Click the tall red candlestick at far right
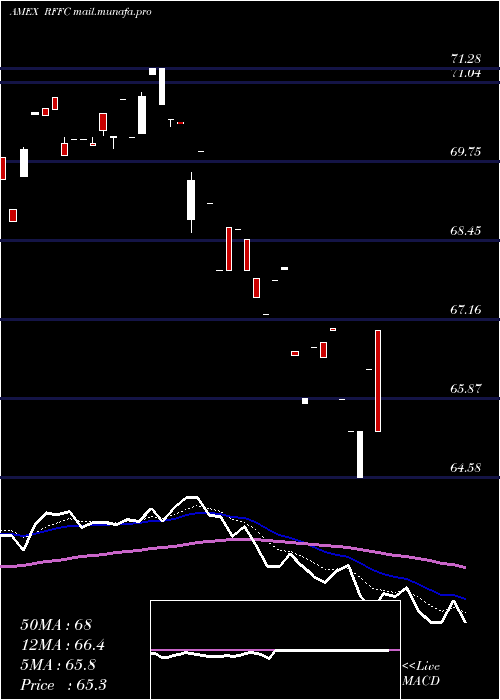Screen dimensions: 500x700 (x=378, y=381)
